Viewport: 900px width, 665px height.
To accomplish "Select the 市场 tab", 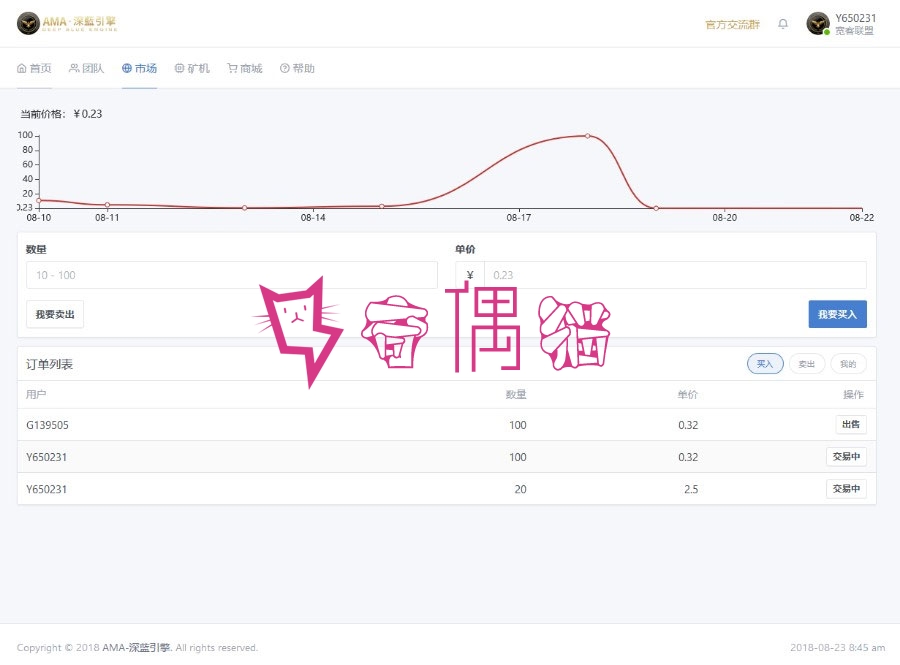I will (139, 68).
